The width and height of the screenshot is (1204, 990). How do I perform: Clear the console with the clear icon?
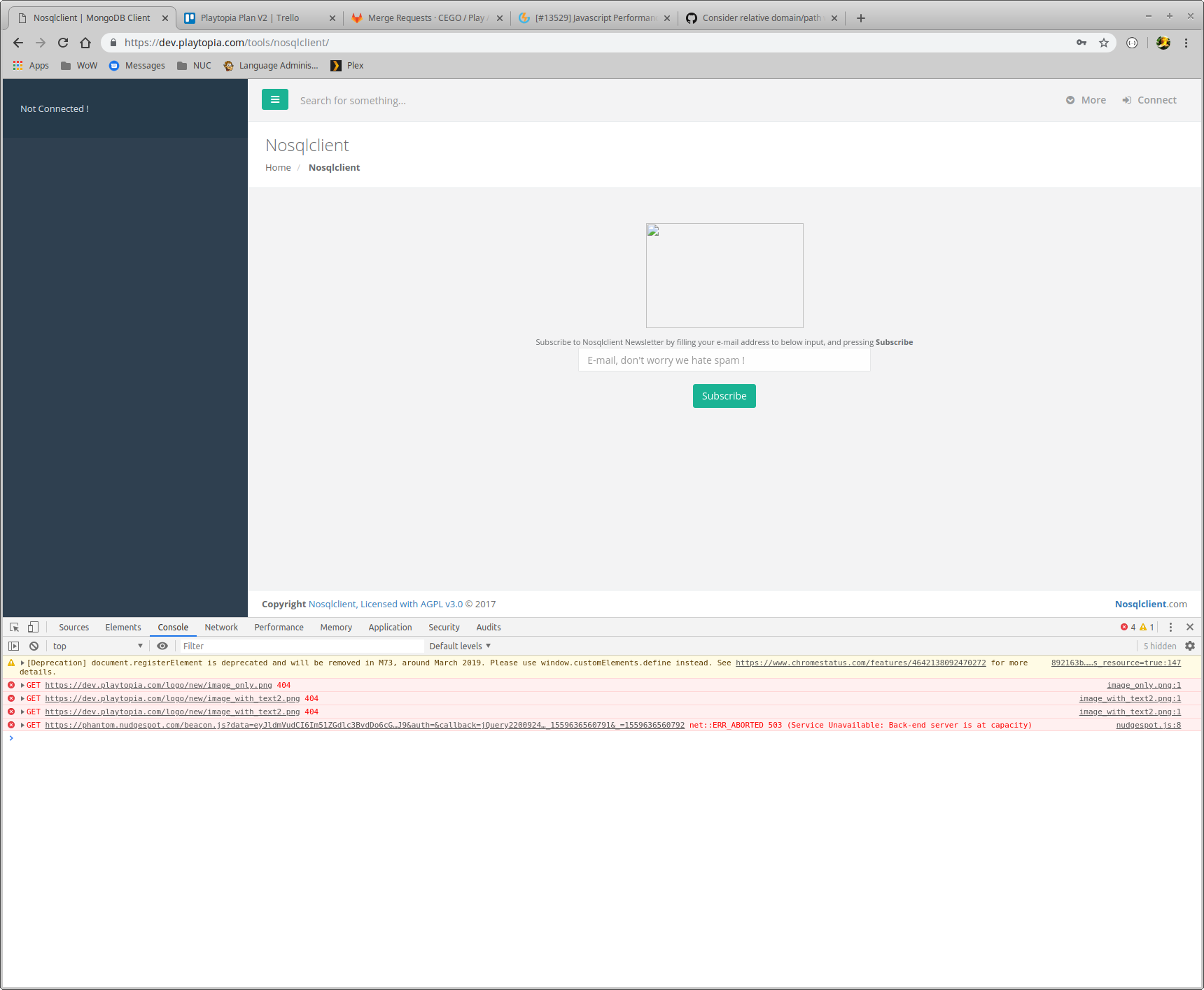tap(34, 645)
